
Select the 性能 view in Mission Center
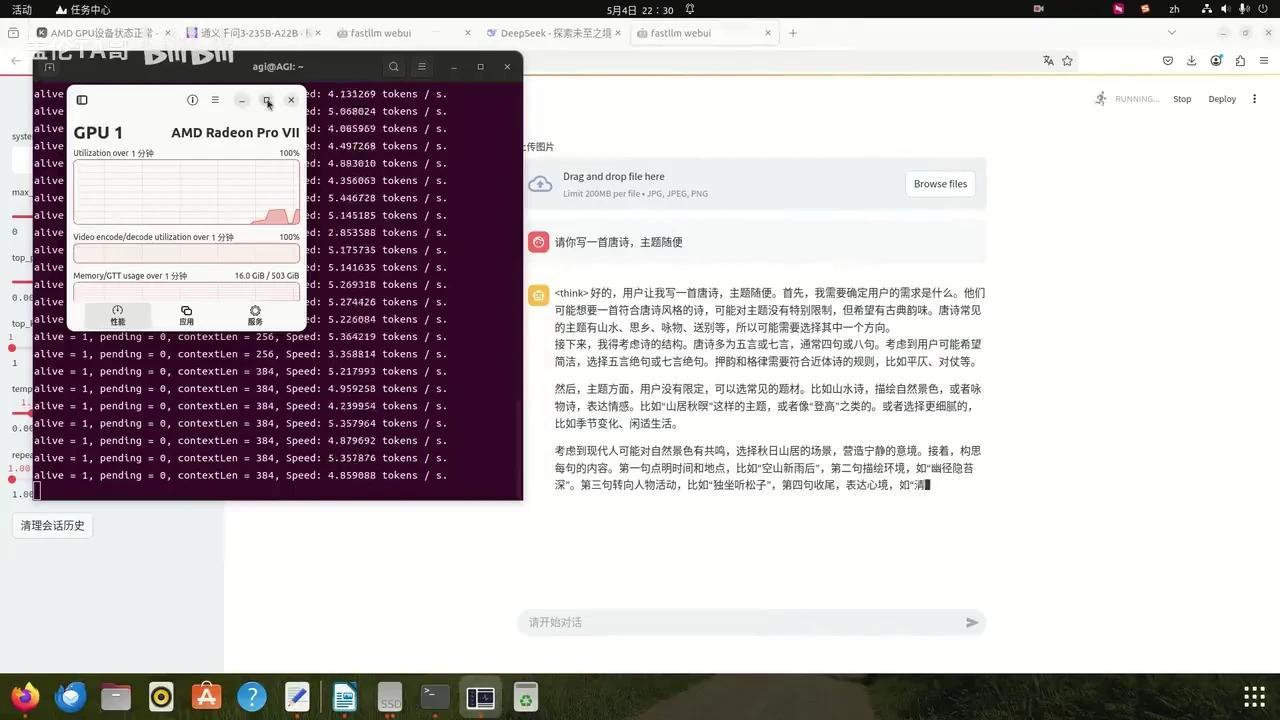(x=117, y=315)
